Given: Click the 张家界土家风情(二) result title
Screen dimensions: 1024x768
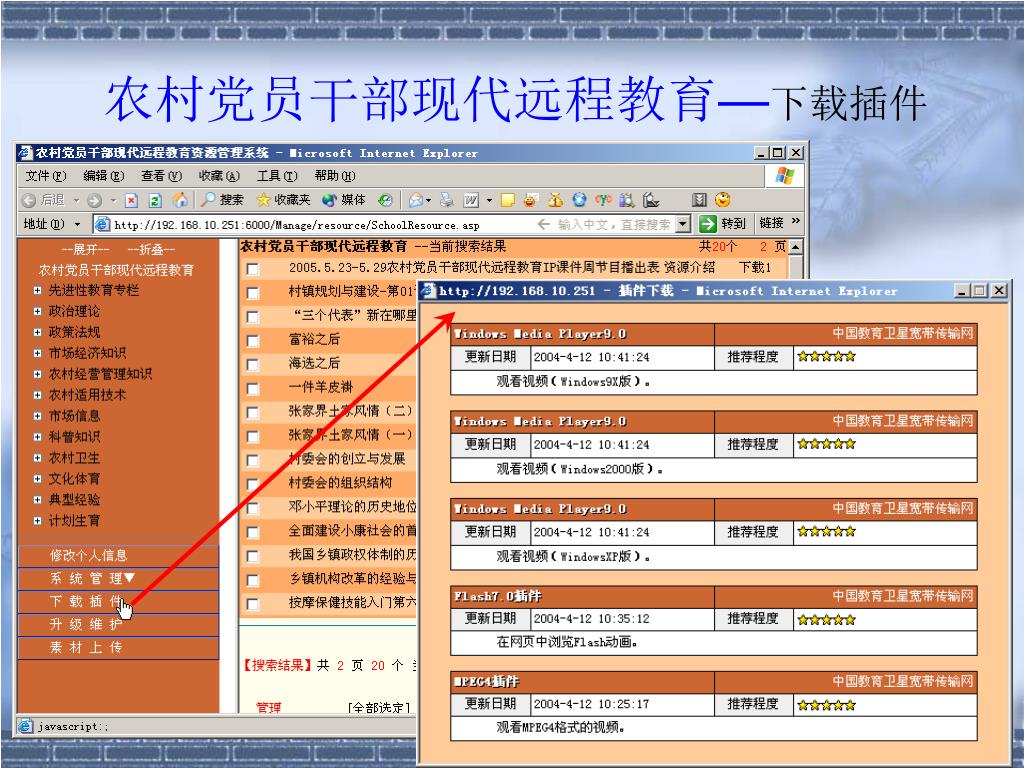Looking at the screenshot, I should pos(350,411).
